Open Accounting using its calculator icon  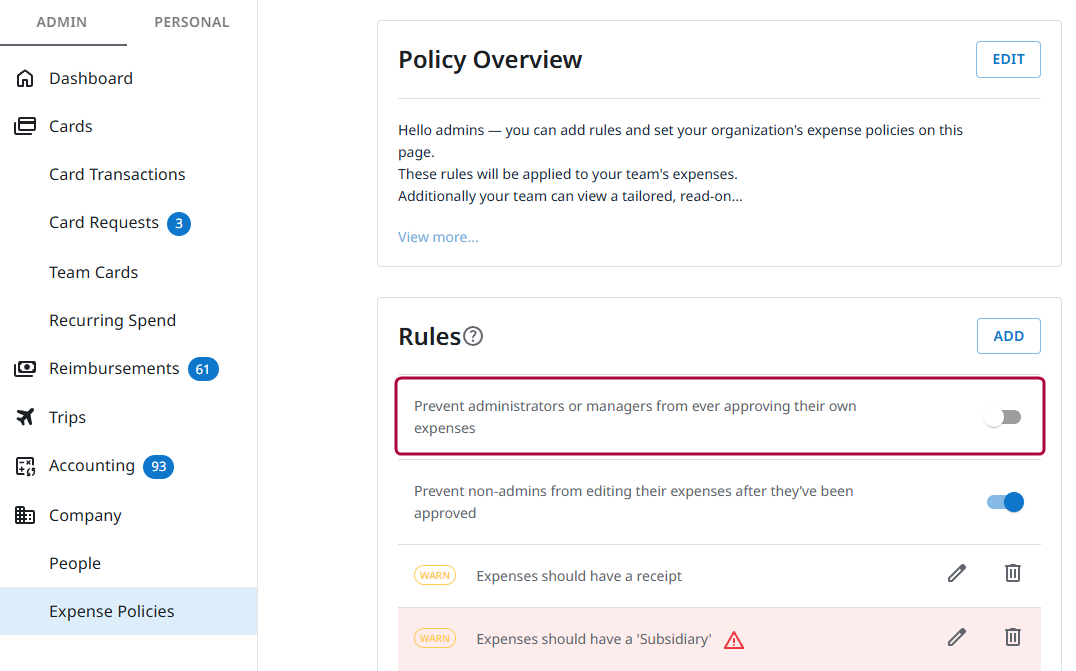click(24, 465)
